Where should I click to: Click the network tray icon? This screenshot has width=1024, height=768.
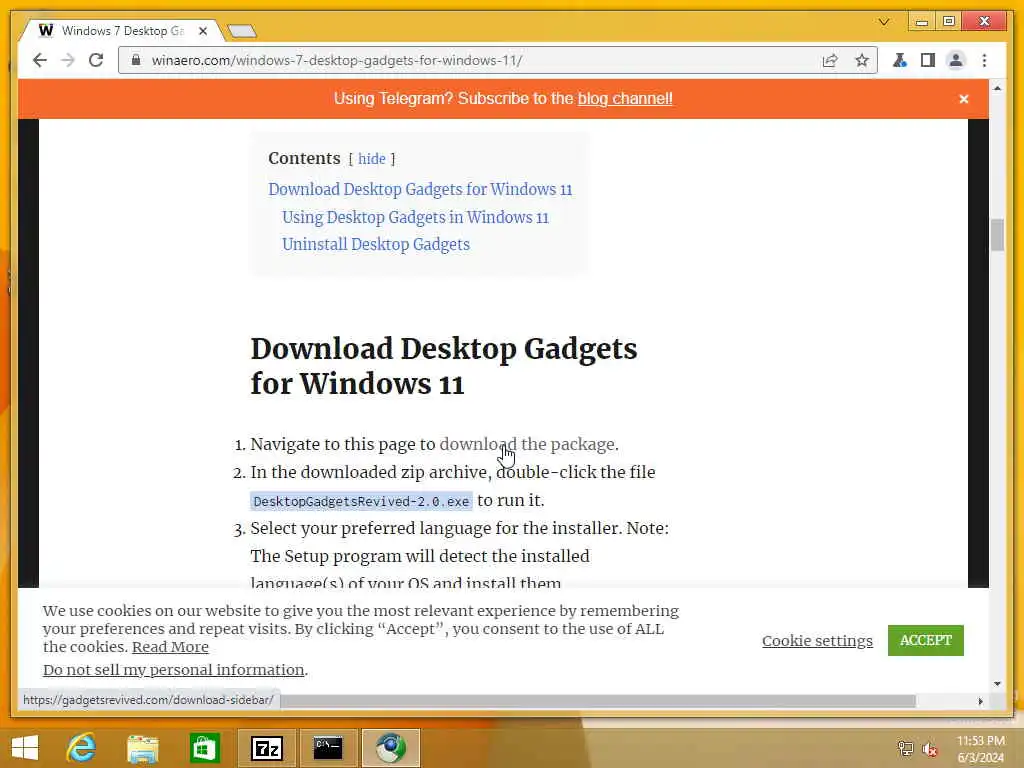(905, 748)
